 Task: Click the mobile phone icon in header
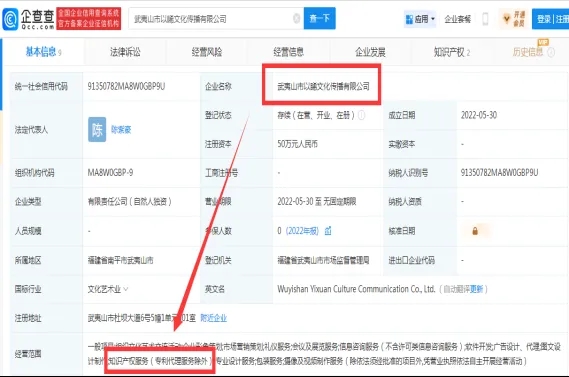pos(485,19)
